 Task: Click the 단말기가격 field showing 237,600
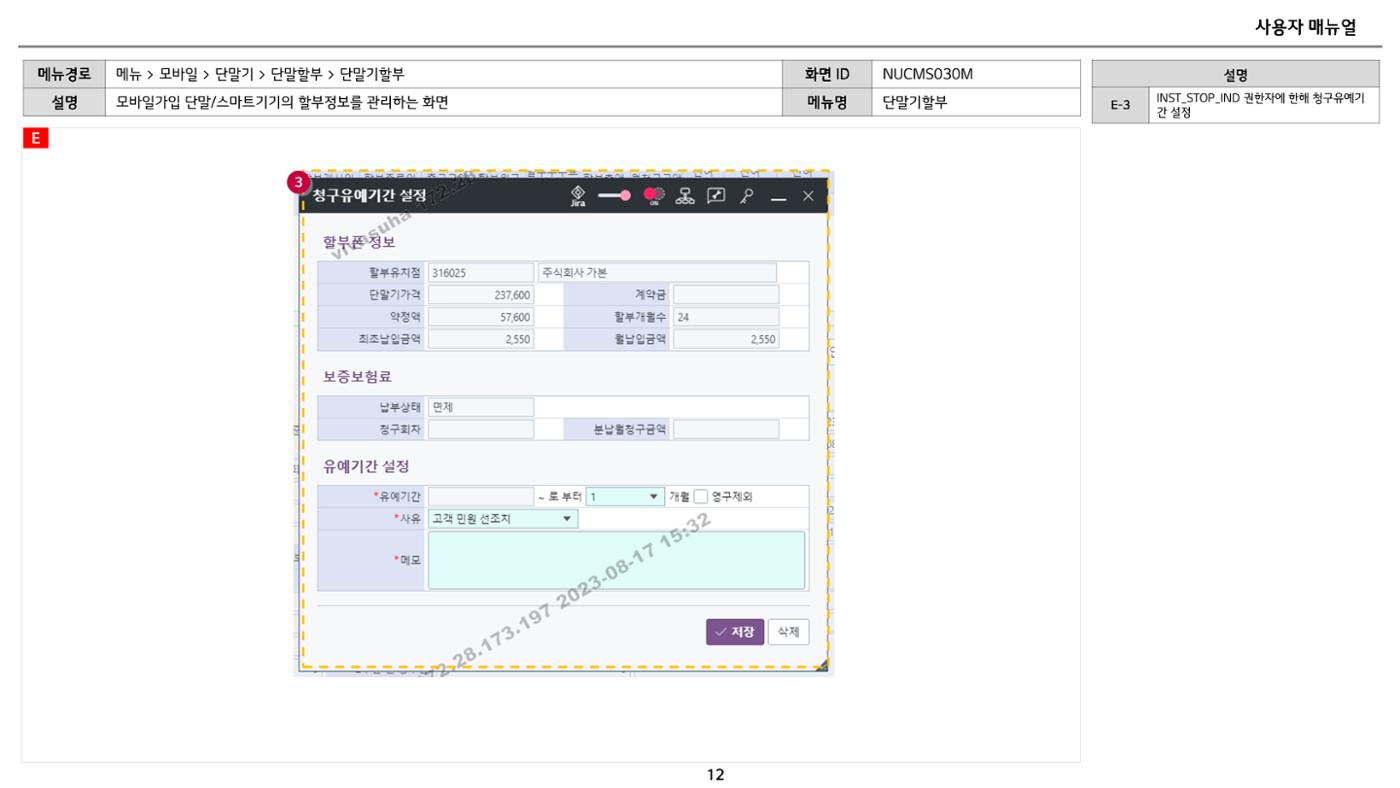(481, 295)
